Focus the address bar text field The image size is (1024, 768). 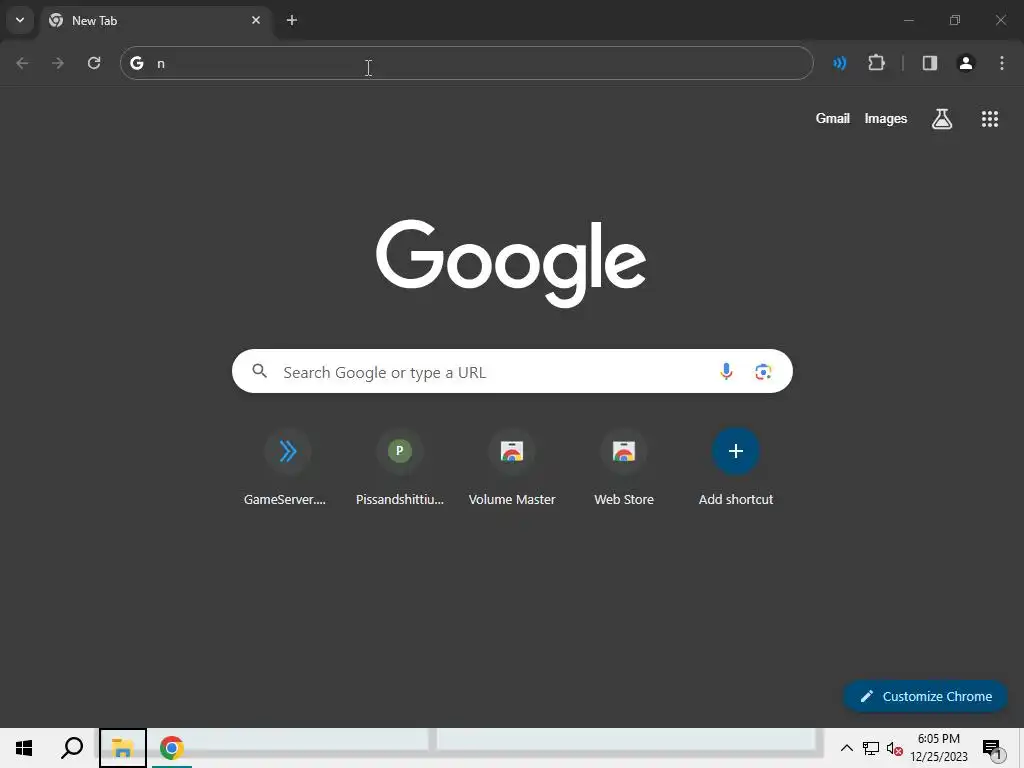466,63
